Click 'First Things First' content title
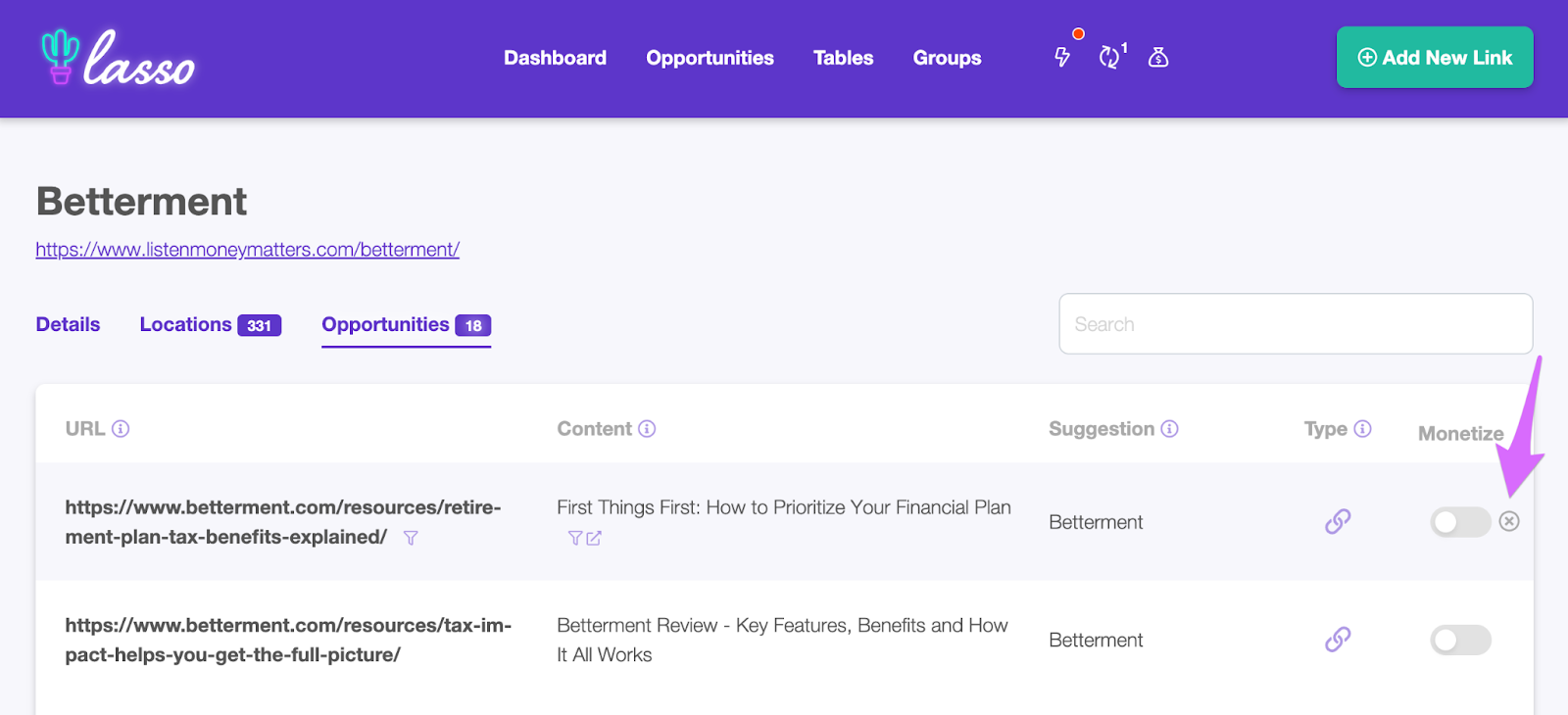Screen dimensions: 1568x715 (784, 507)
